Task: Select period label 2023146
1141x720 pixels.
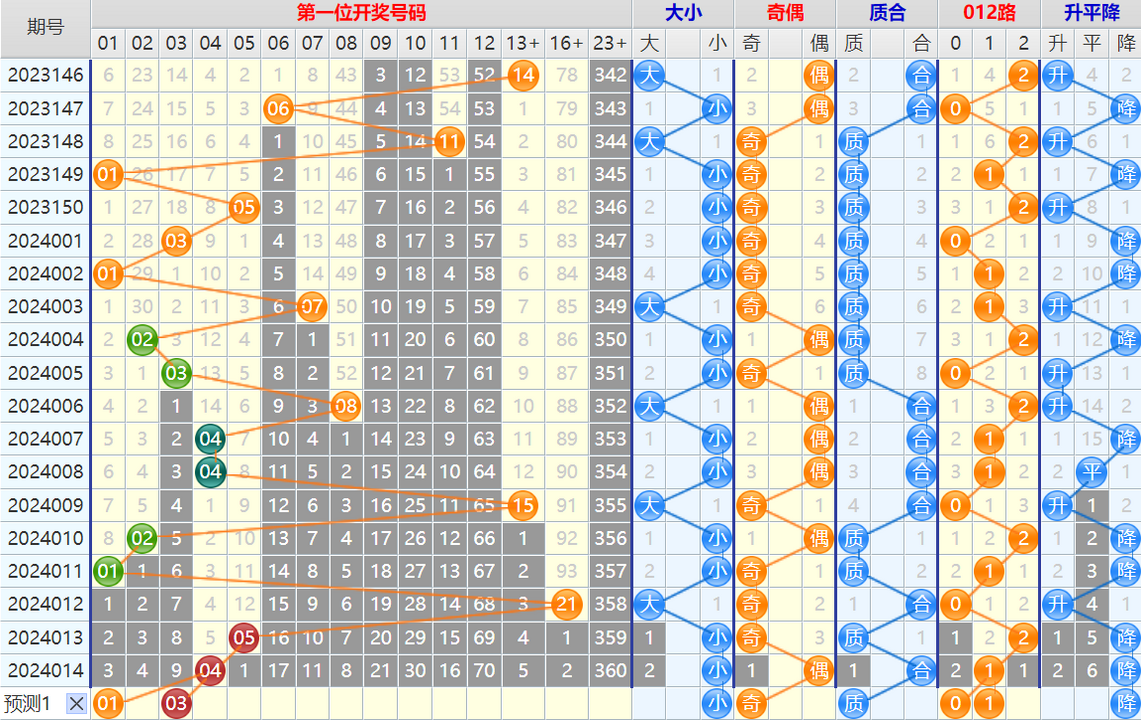Action: 45,75
